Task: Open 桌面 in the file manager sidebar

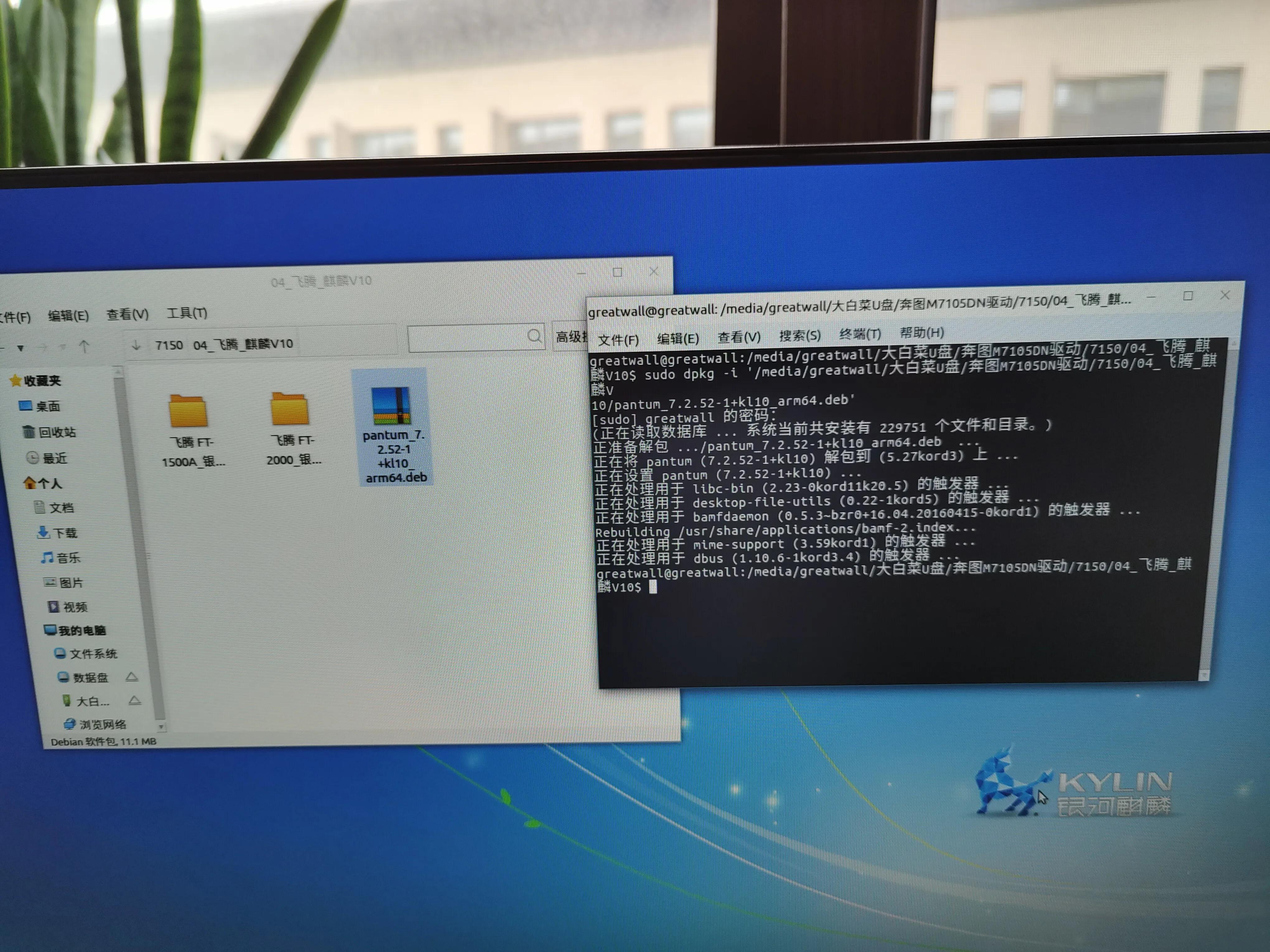Action: coord(40,406)
